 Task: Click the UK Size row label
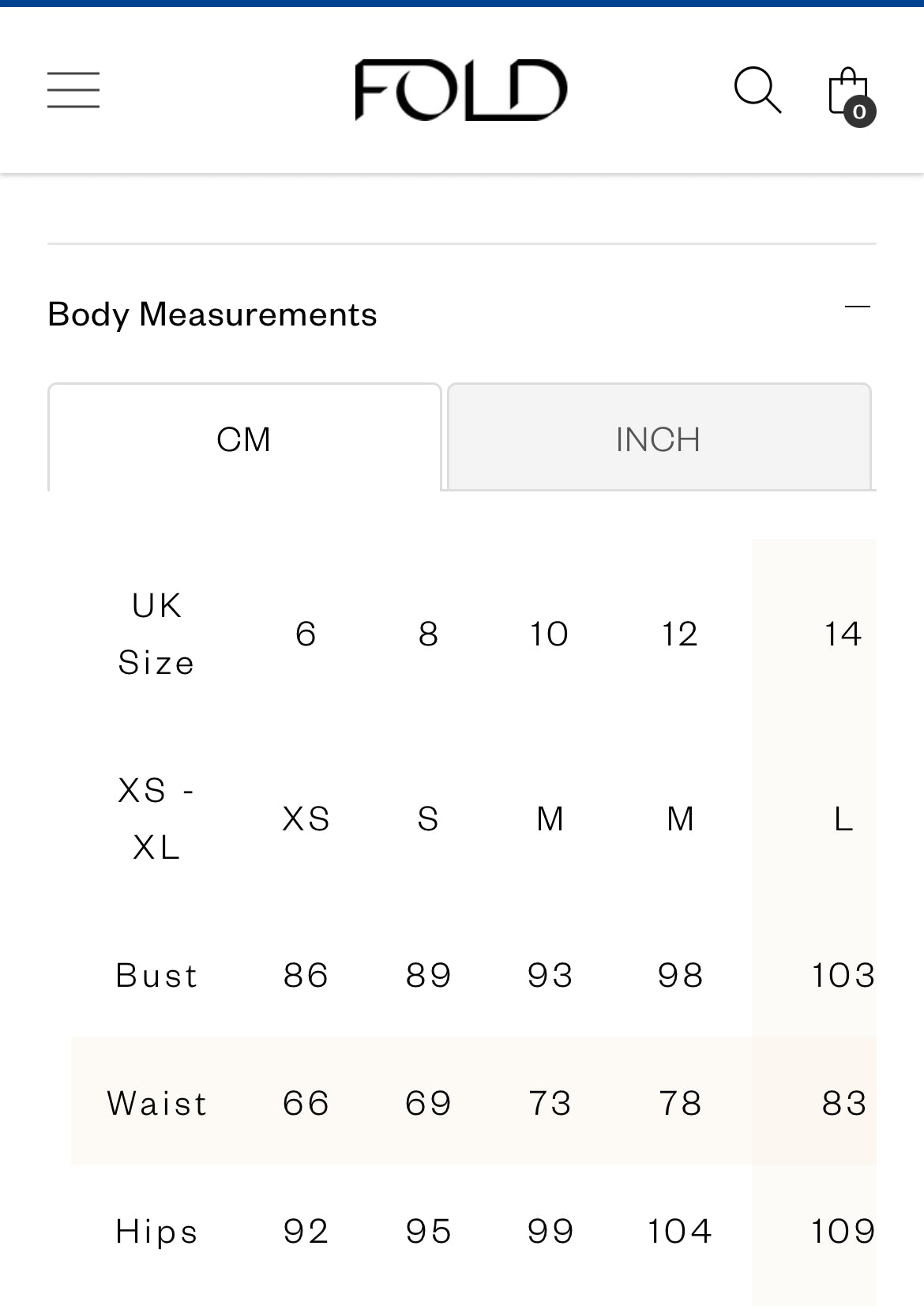point(156,634)
